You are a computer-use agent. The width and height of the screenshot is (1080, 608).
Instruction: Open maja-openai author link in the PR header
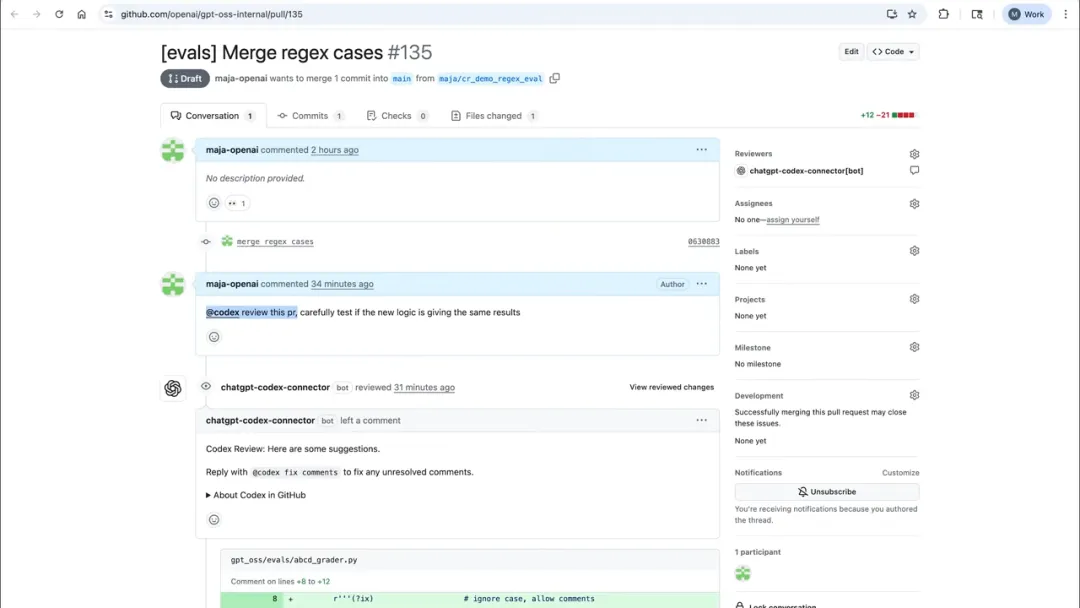click(241, 78)
